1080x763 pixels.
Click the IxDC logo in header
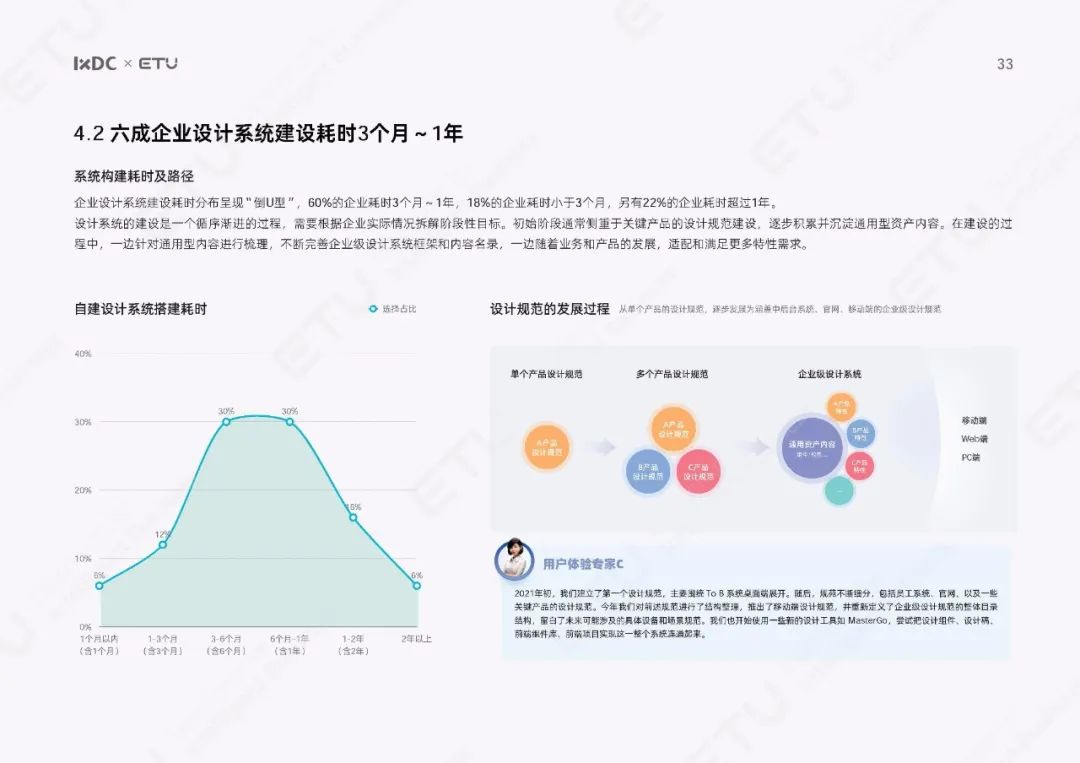pos(95,63)
